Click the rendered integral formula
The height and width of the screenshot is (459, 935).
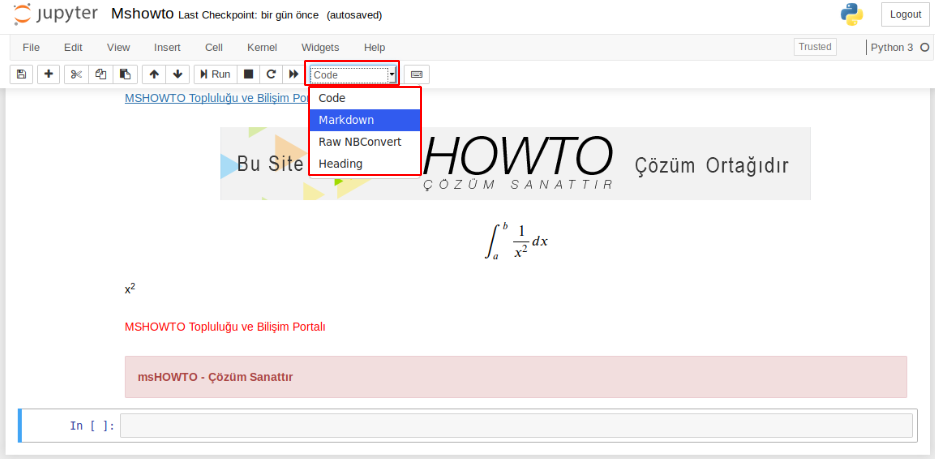[515, 241]
